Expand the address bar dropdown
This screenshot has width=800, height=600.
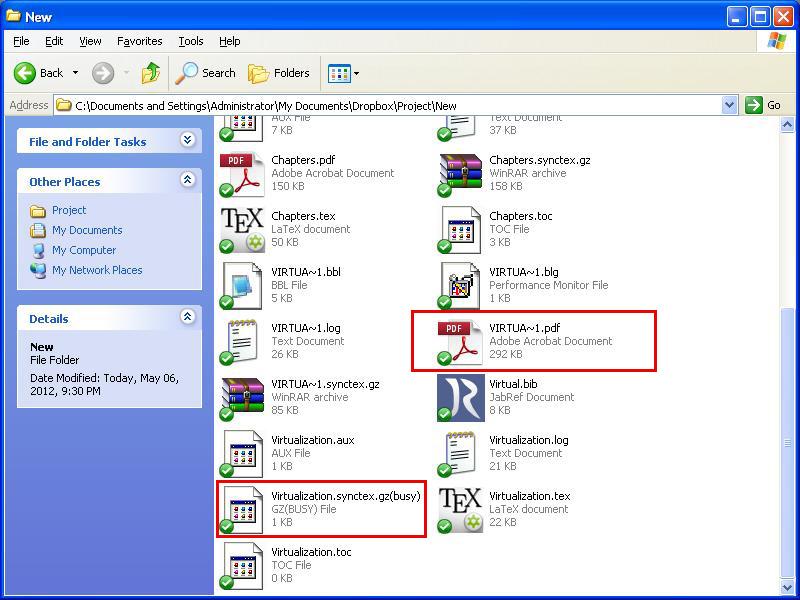pyautogui.click(x=730, y=106)
